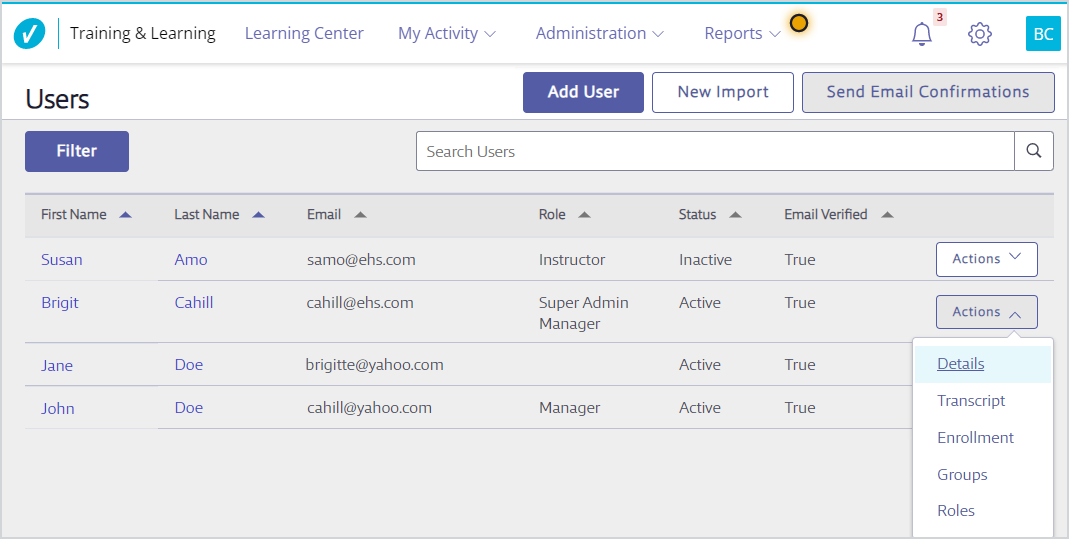Open the notifications bell icon
Viewport: 1069px width, 539px height.
coord(922,33)
